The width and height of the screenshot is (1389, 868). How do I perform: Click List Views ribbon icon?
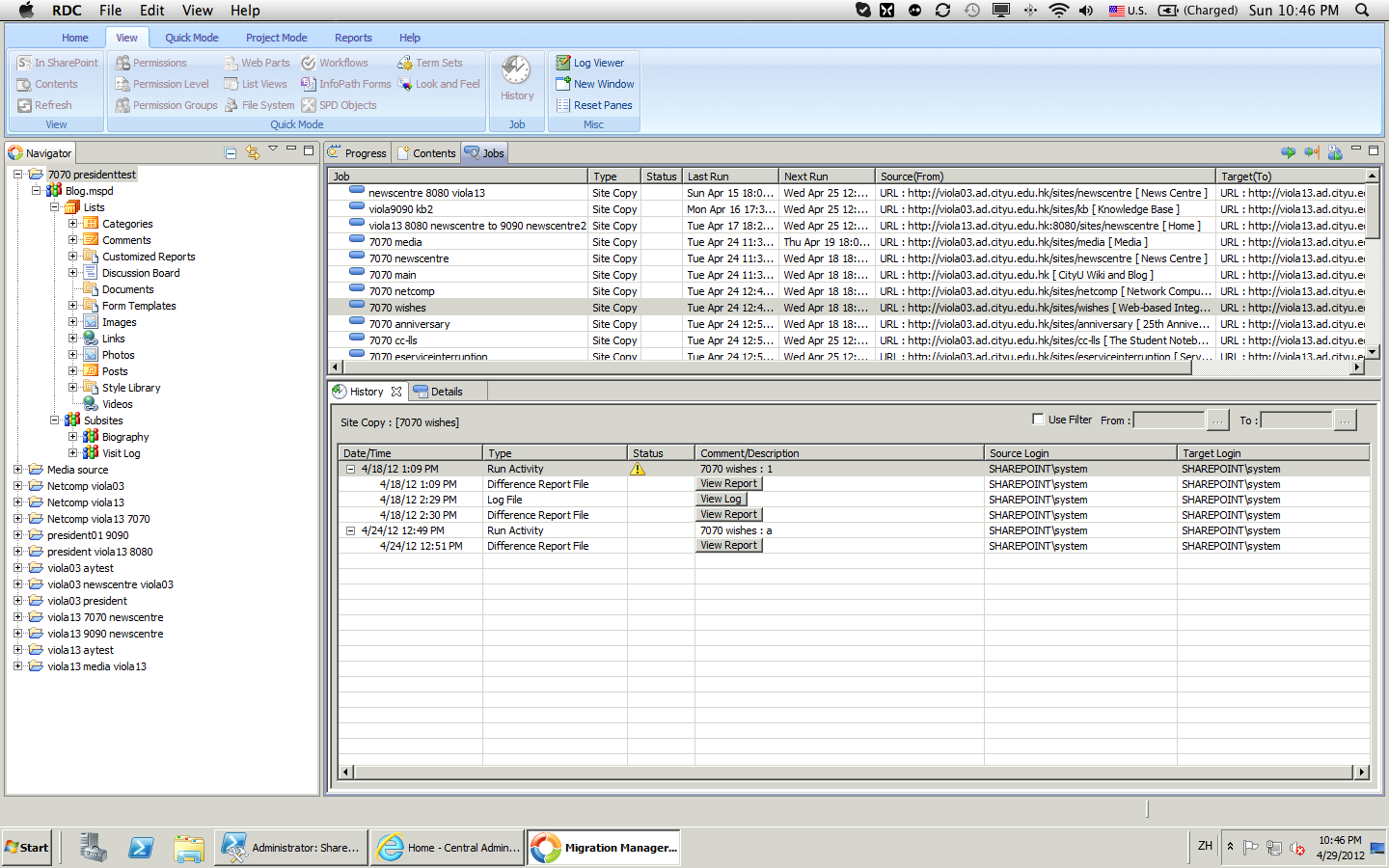pos(231,84)
